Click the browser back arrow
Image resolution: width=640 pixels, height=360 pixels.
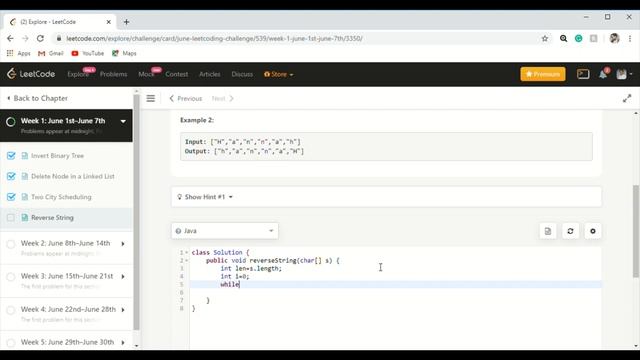pos(10,38)
